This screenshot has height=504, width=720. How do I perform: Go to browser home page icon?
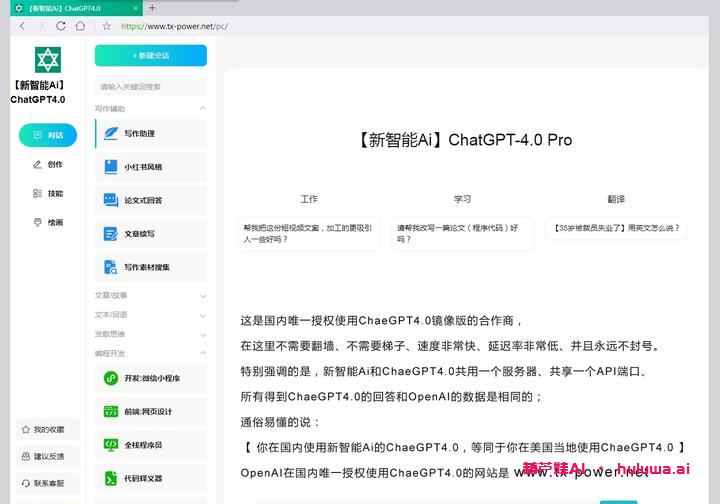(x=80, y=26)
